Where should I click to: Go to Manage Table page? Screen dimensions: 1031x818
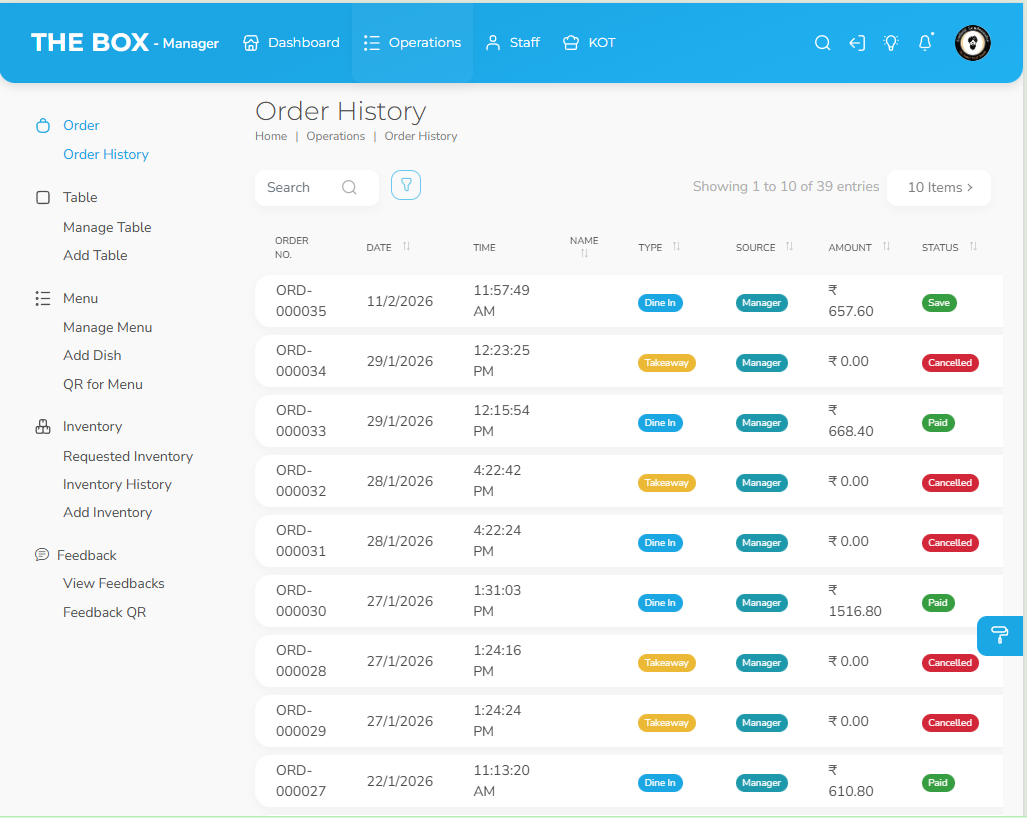pyautogui.click(x=107, y=227)
